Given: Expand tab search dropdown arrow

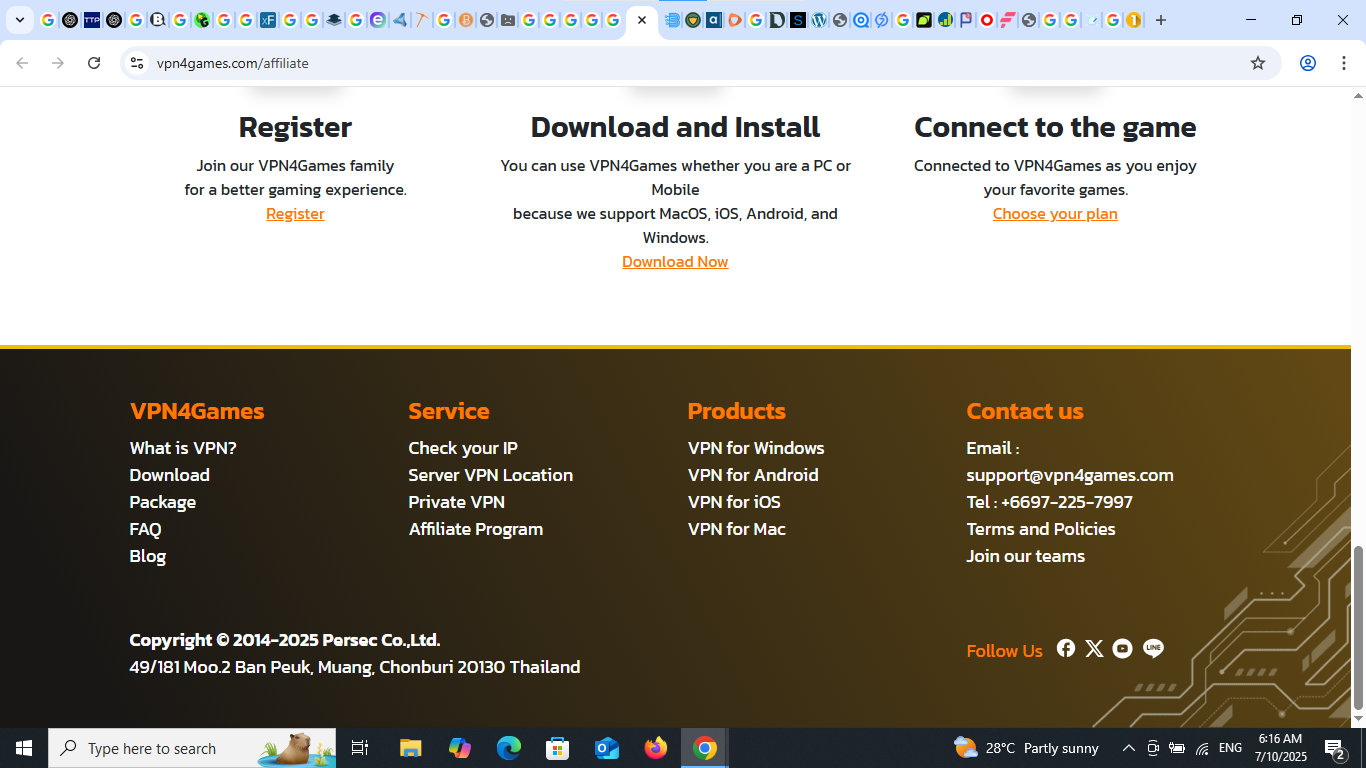Looking at the screenshot, I should pyautogui.click(x=19, y=20).
